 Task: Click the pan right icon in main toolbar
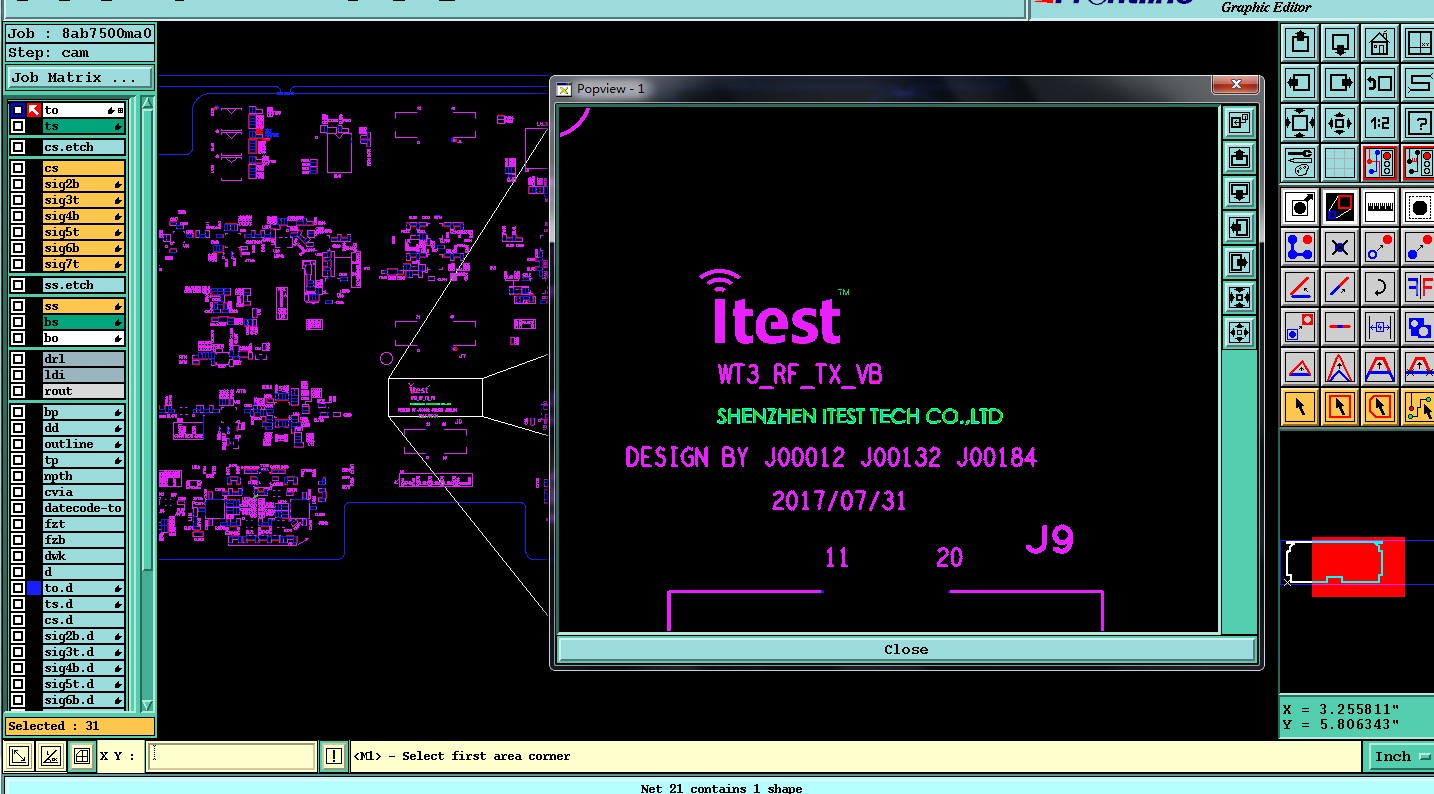coord(1340,83)
